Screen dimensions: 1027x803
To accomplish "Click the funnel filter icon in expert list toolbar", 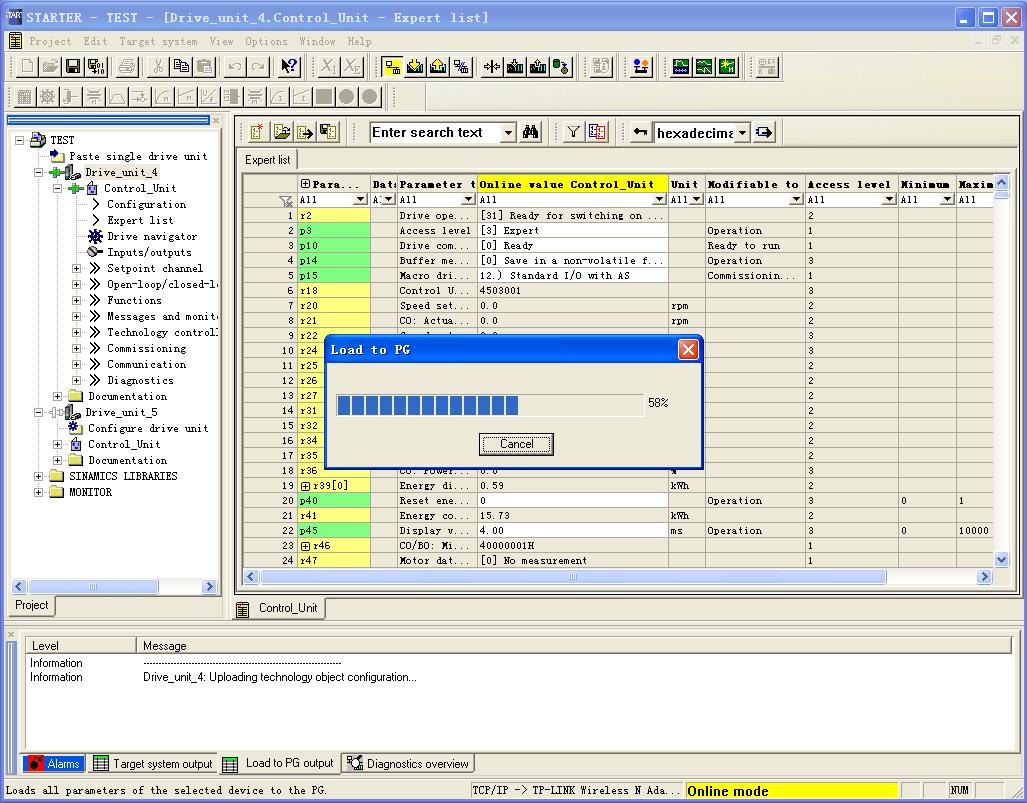I will 573,132.
